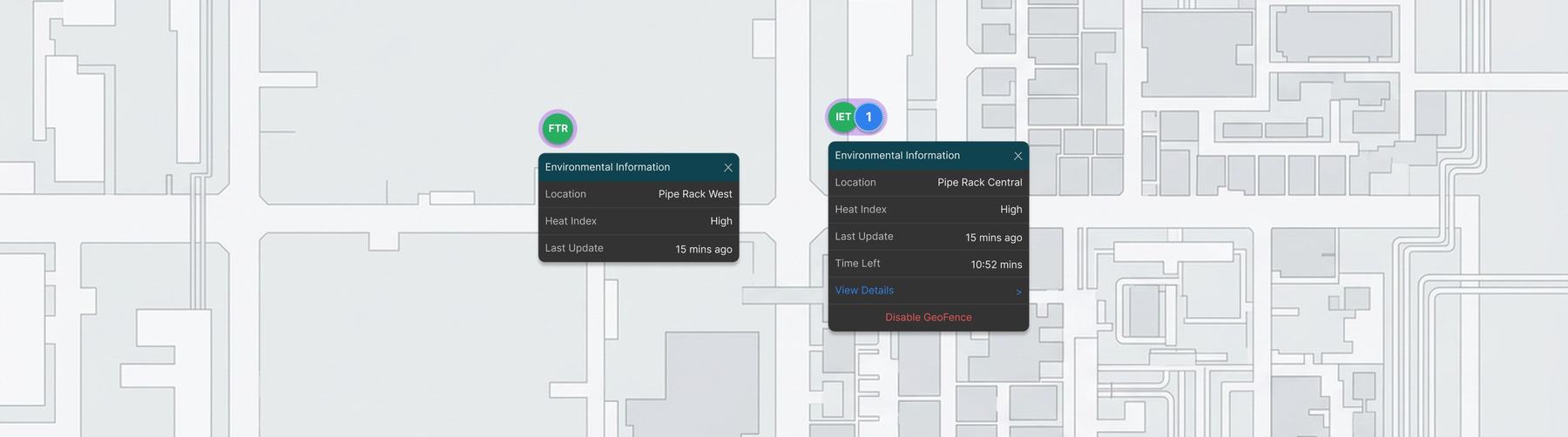Disable GeoFence for Pipe Rack Central
This screenshot has width=1568, height=437.
coord(929,318)
